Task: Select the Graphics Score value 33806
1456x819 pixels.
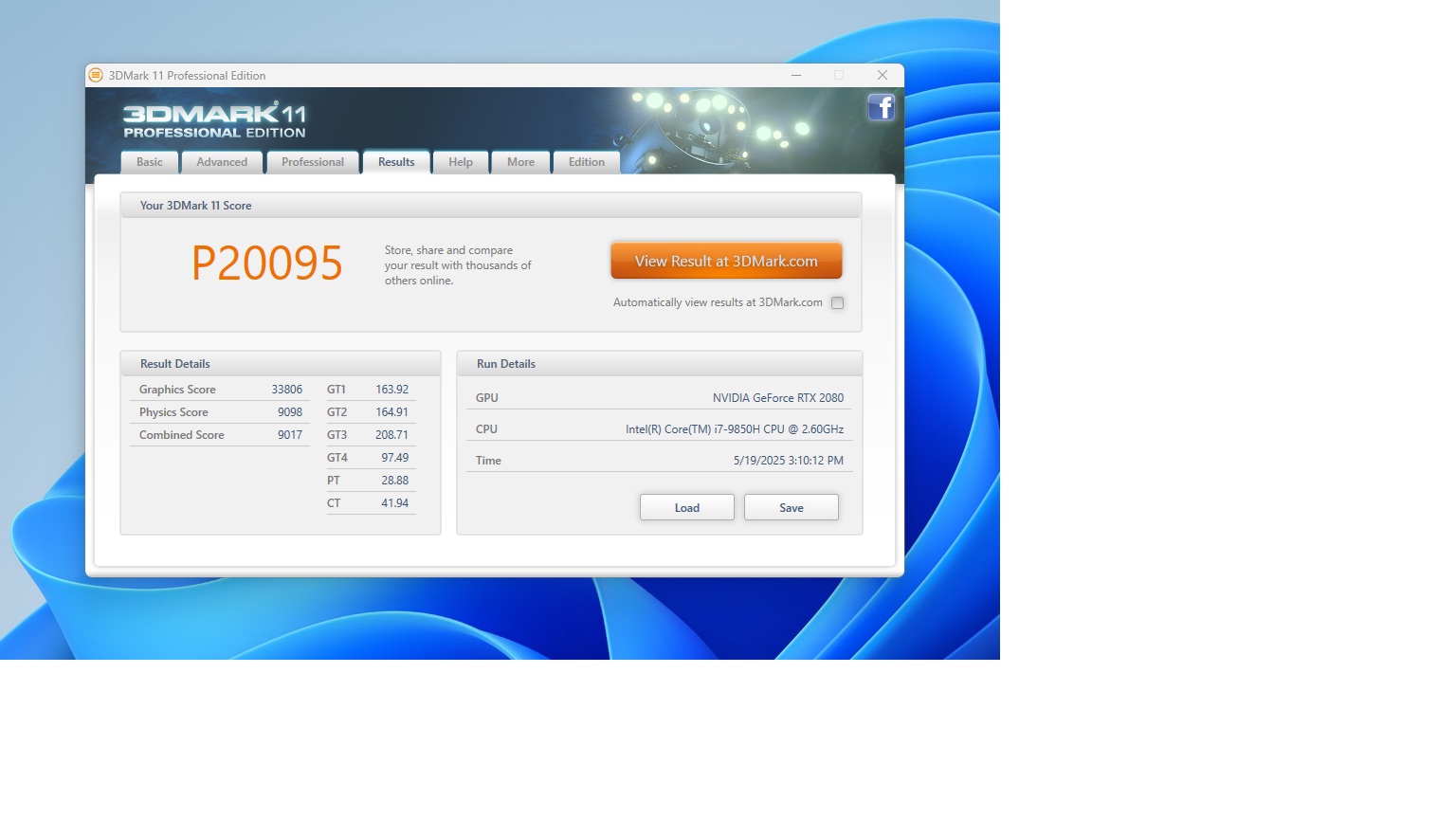Action: pos(286,390)
